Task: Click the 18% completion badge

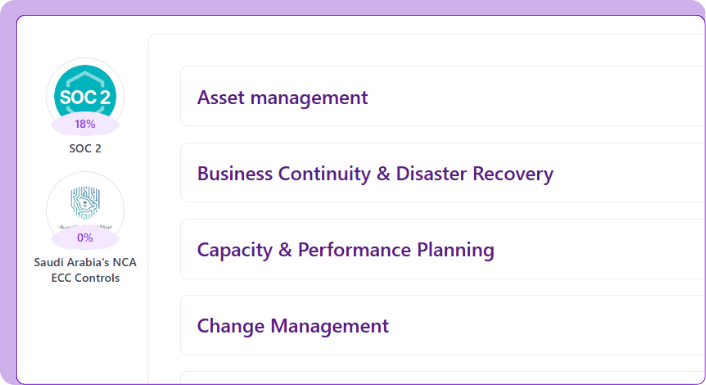Action: 85,124
